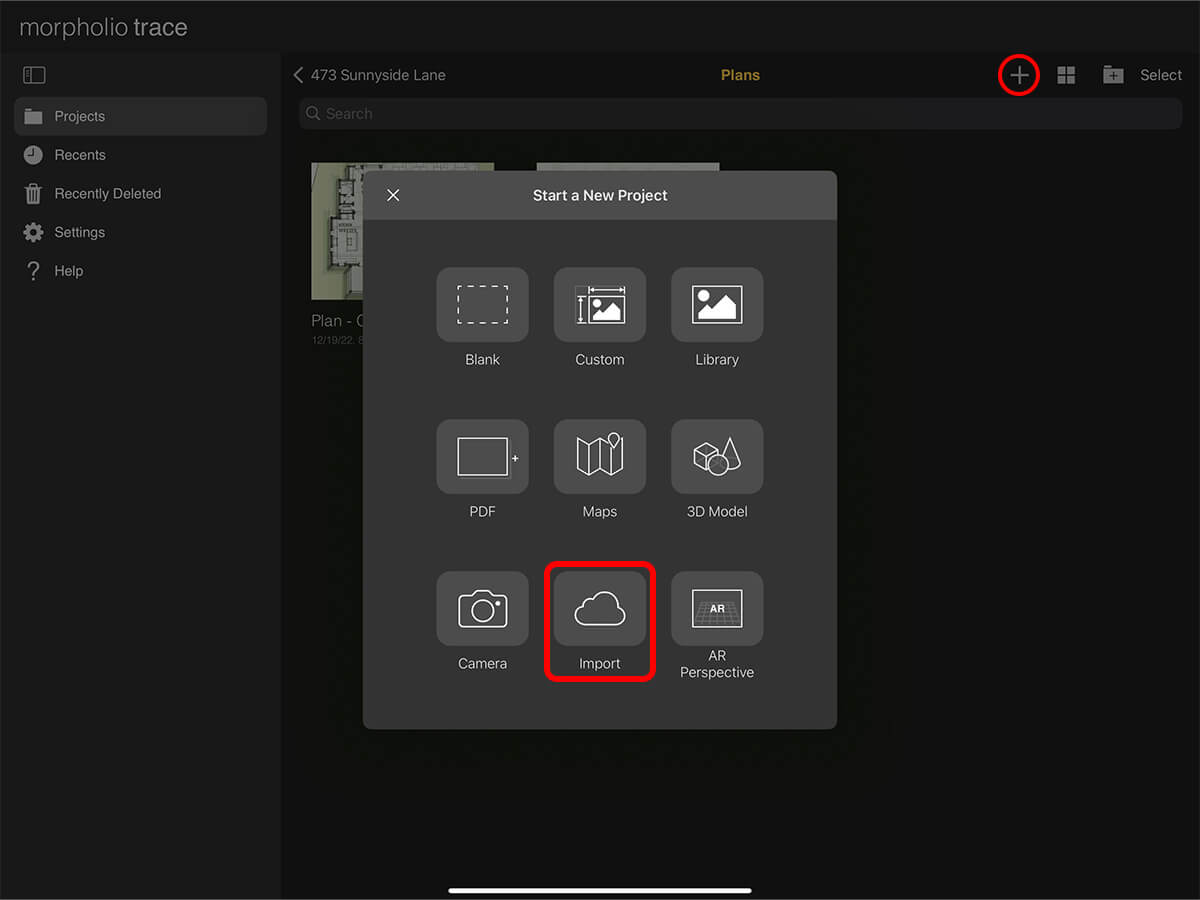Click the Search field

click(x=740, y=114)
